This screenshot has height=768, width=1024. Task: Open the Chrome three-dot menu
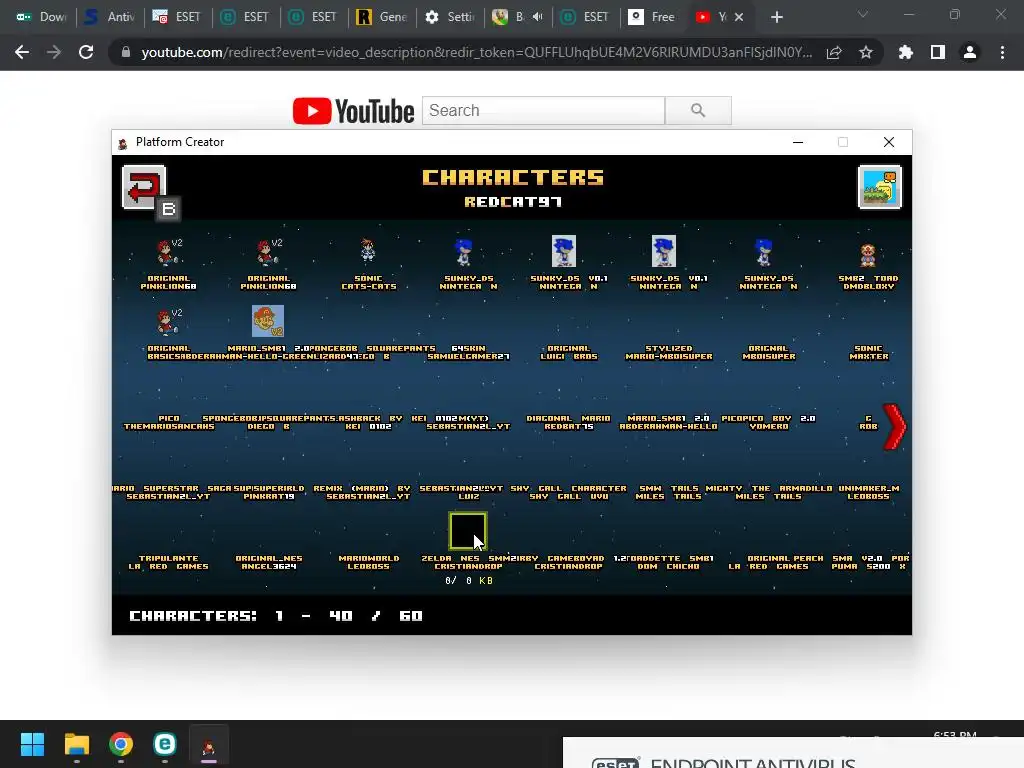coord(1002,52)
